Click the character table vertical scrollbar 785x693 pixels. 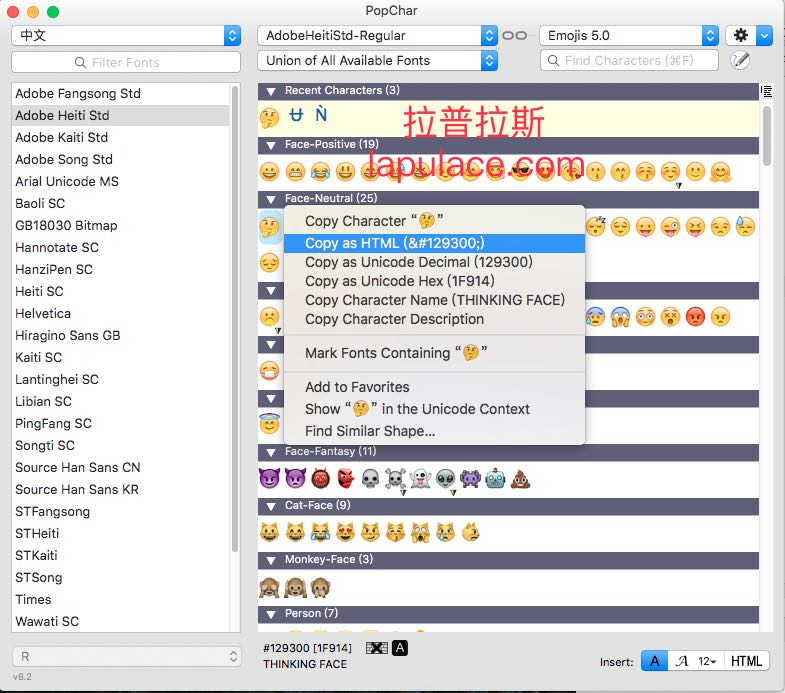coord(766,136)
